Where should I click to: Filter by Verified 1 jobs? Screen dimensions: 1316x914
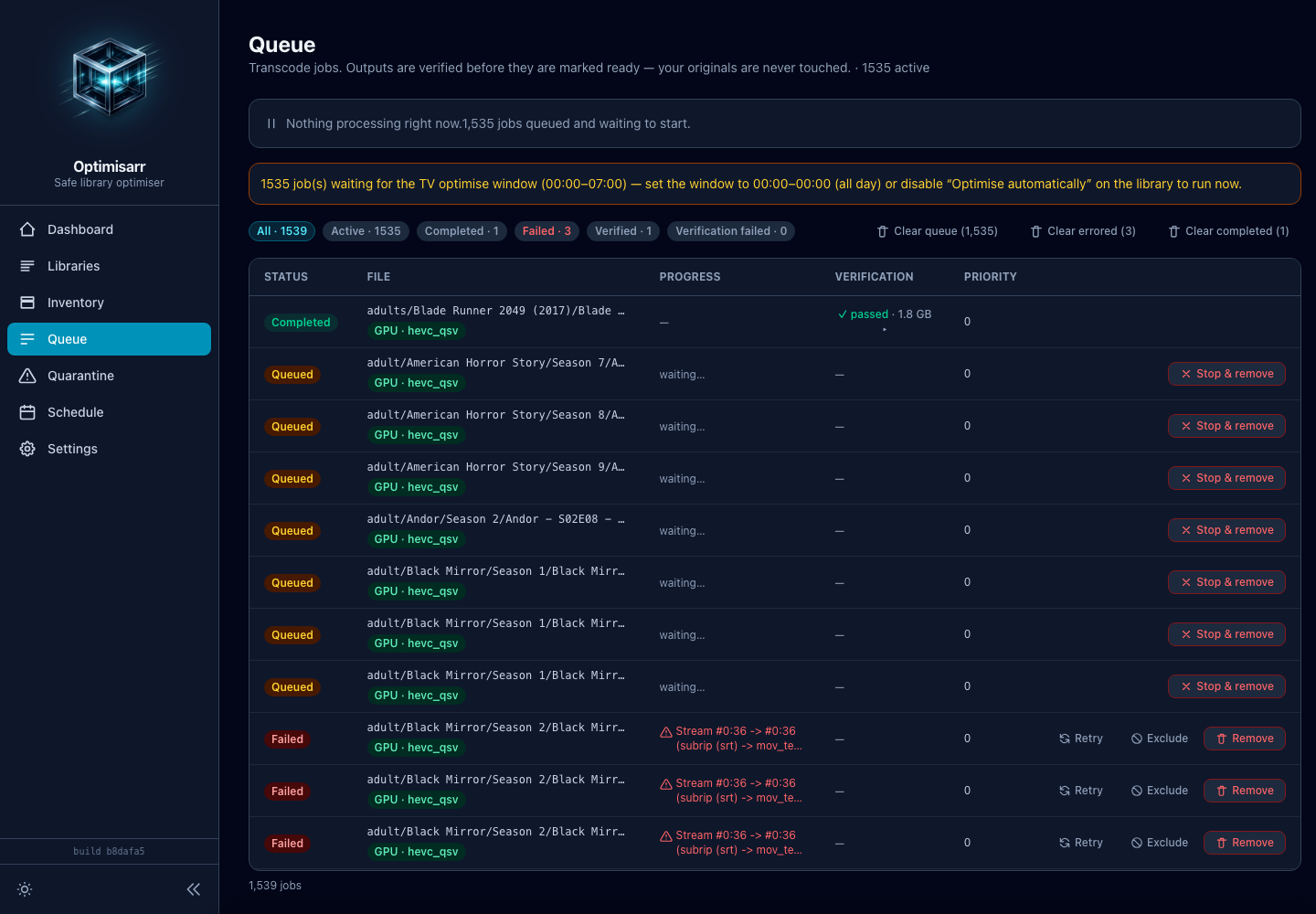pos(623,231)
